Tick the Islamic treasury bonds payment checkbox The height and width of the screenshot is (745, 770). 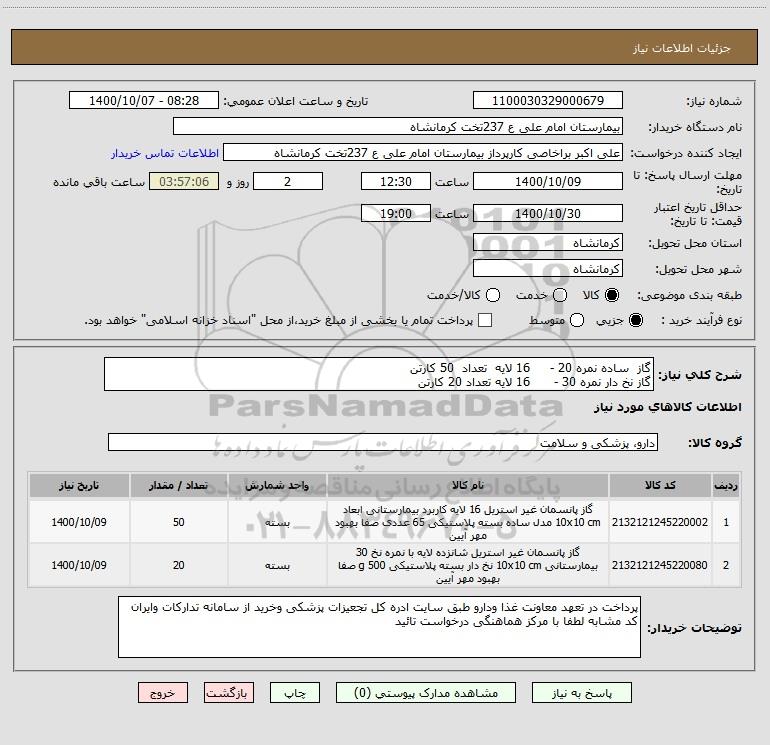pos(485,320)
